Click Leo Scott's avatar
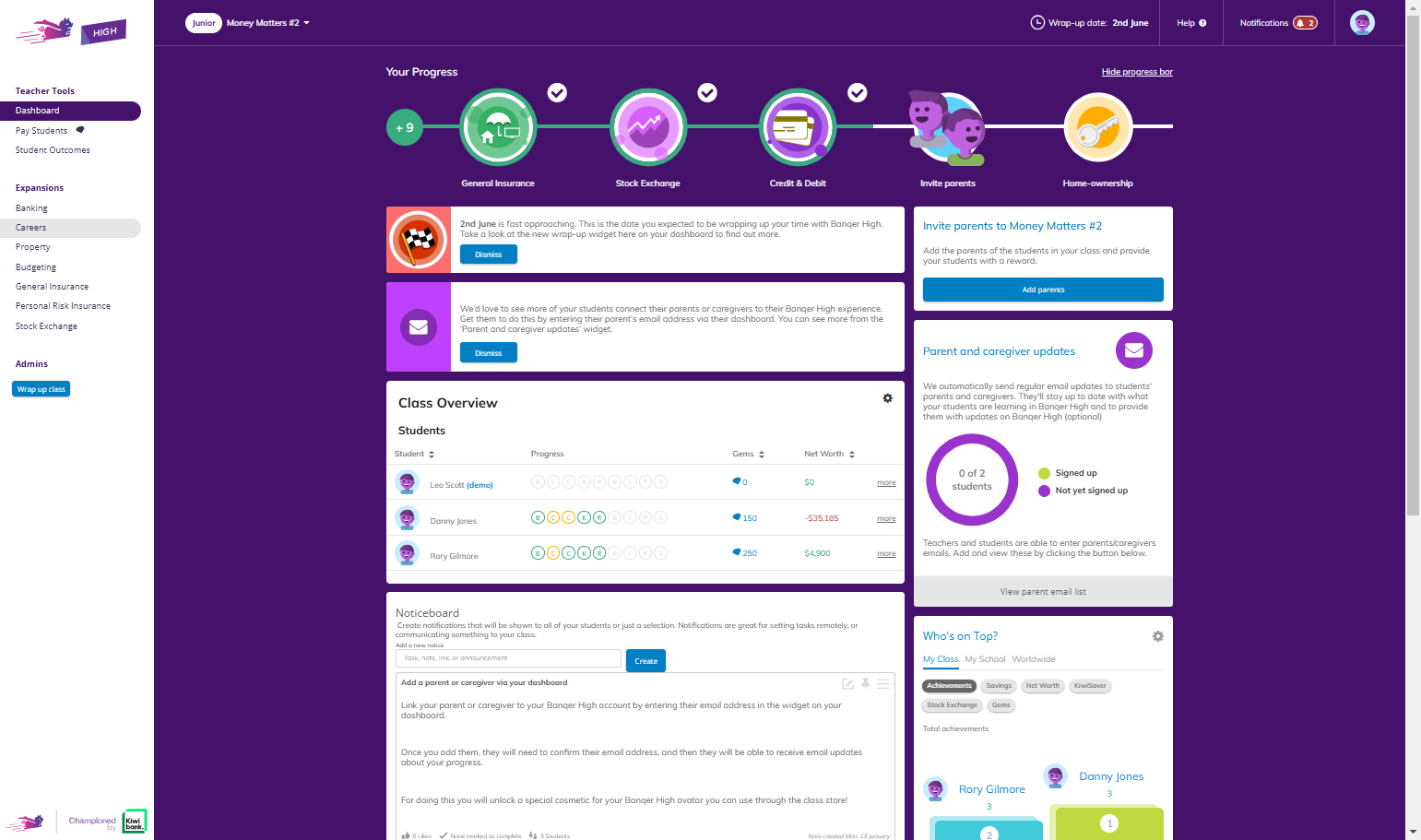 click(x=407, y=482)
